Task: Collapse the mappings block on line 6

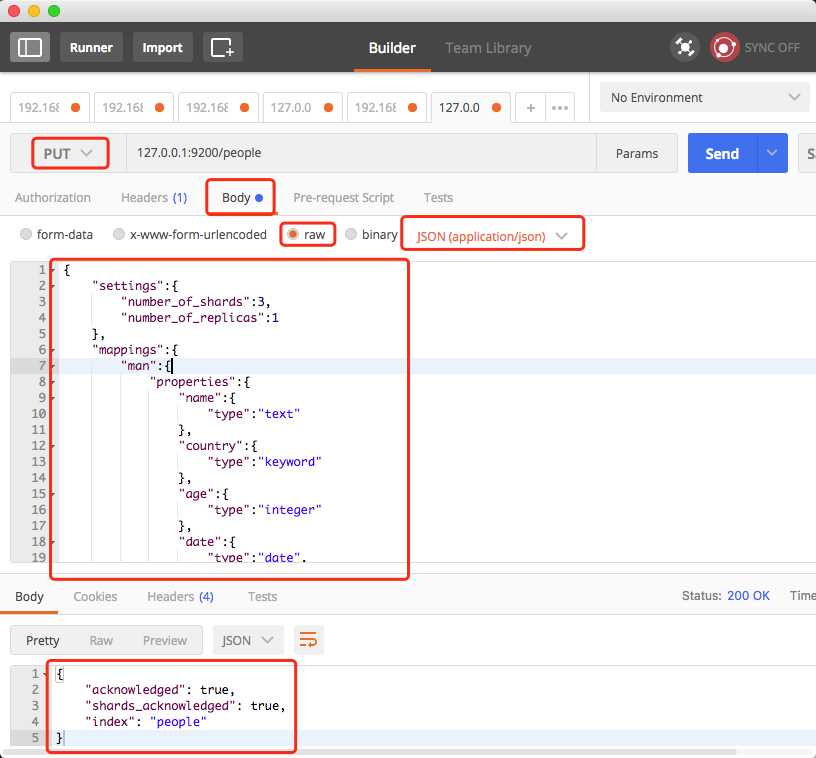Action: click(52, 350)
